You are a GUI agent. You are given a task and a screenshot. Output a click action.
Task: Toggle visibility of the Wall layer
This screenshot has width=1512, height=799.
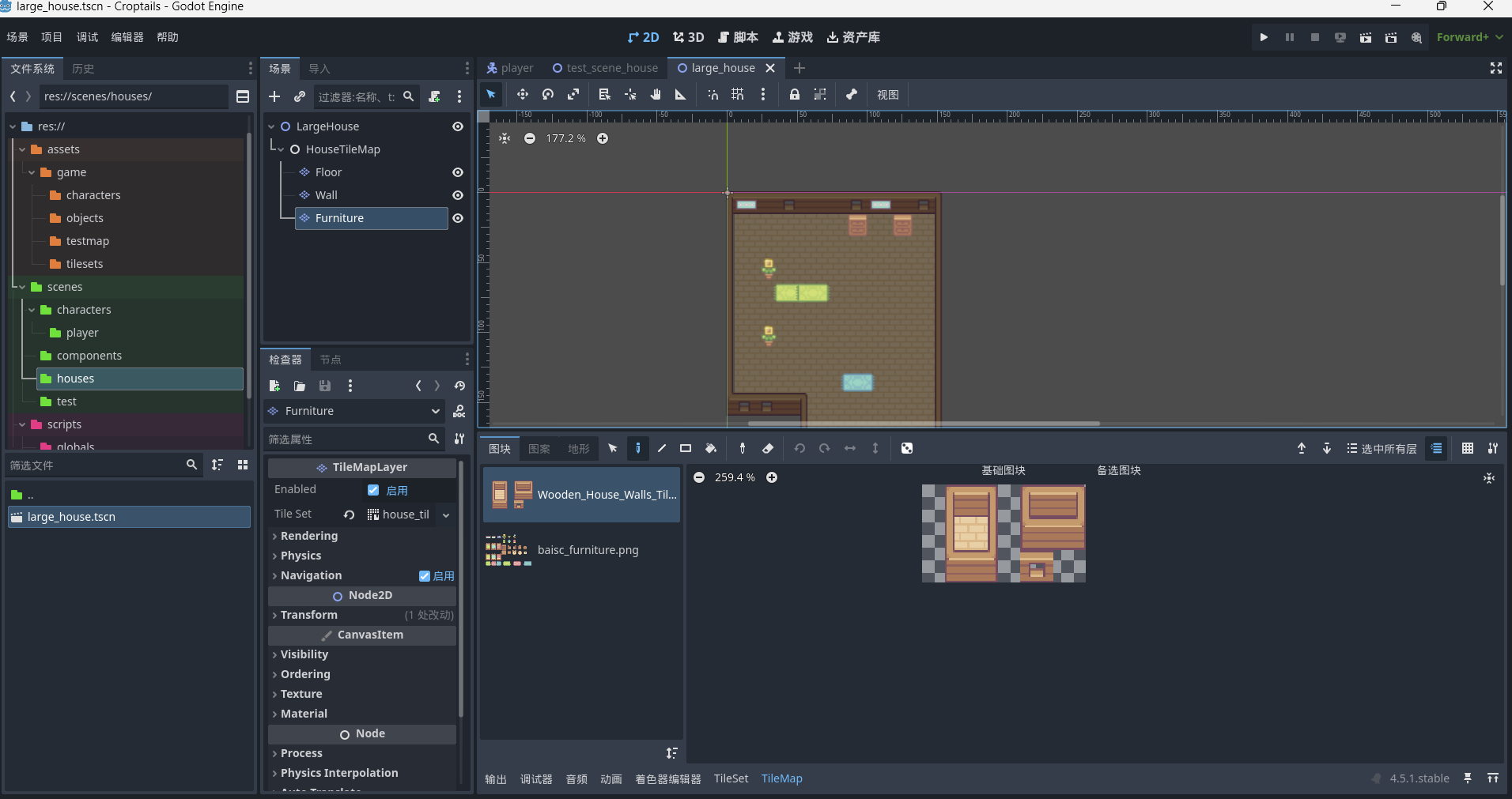tap(458, 195)
